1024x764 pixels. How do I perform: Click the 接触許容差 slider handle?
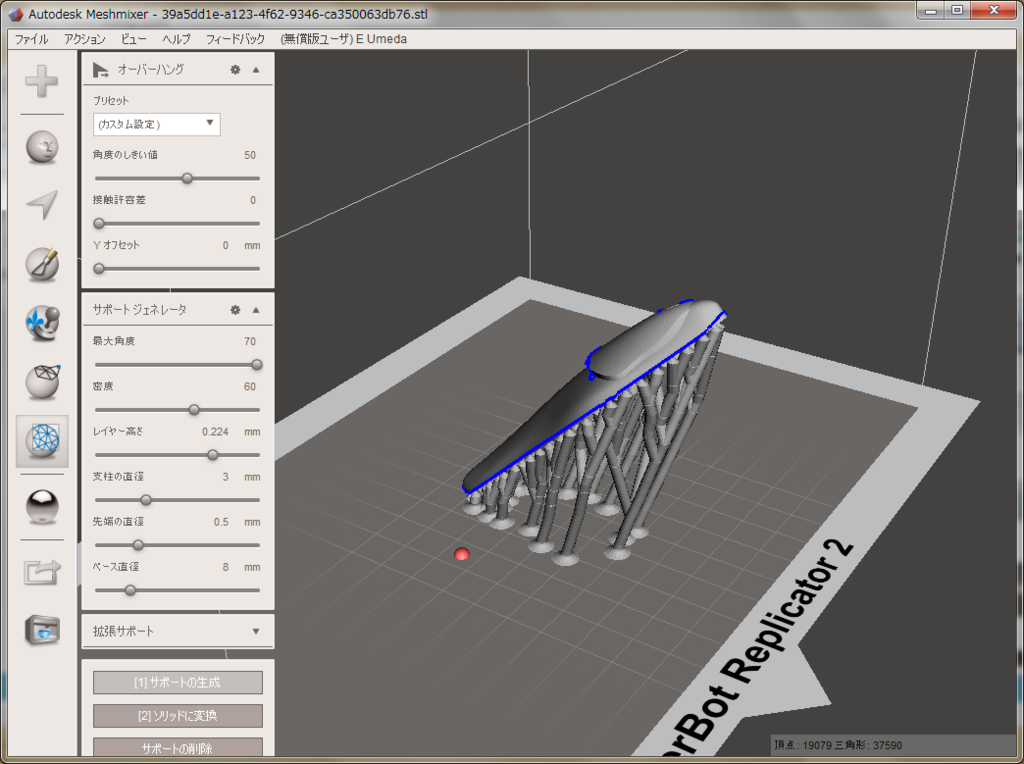click(99, 223)
